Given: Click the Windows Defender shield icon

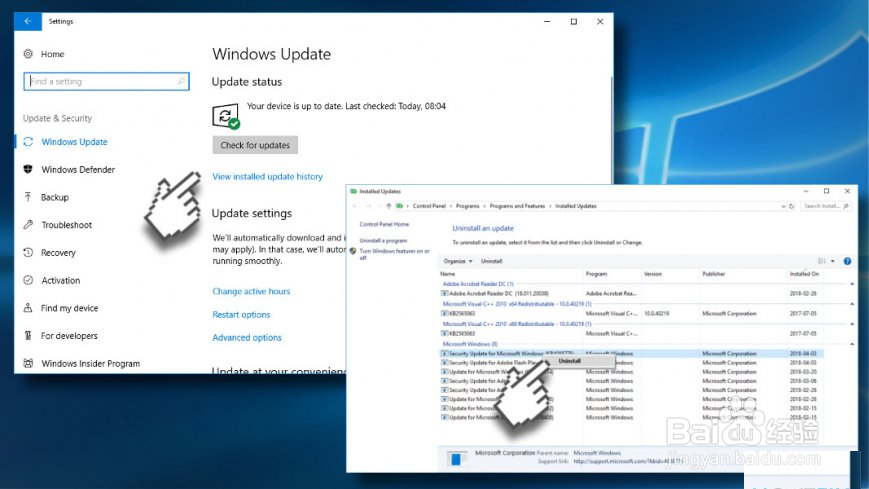Looking at the screenshot, I should click(28, 169).
